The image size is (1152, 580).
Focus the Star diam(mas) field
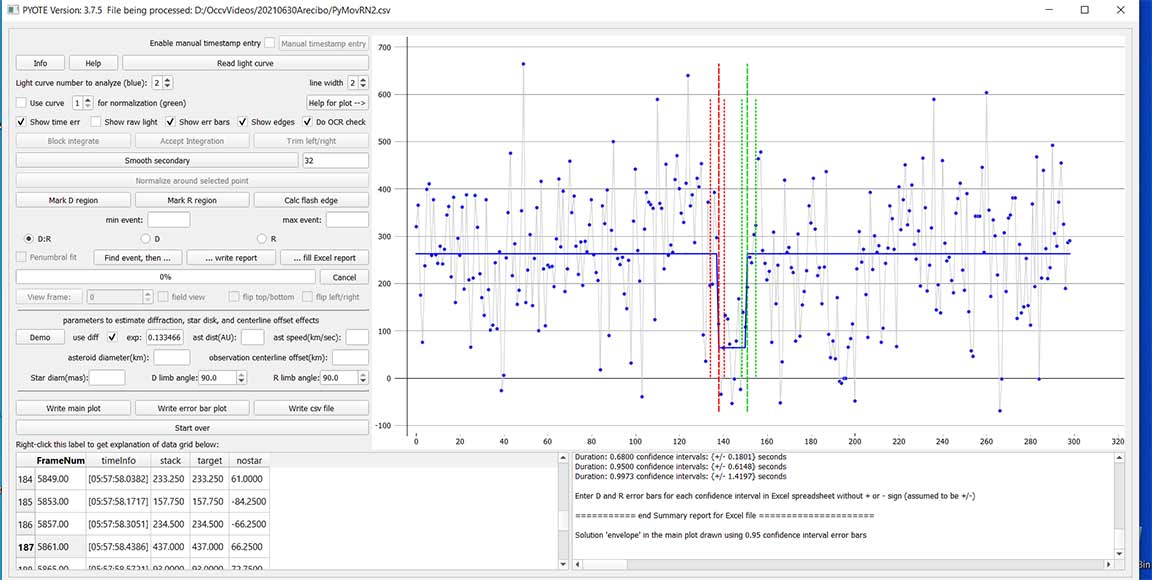click(107, 377)
